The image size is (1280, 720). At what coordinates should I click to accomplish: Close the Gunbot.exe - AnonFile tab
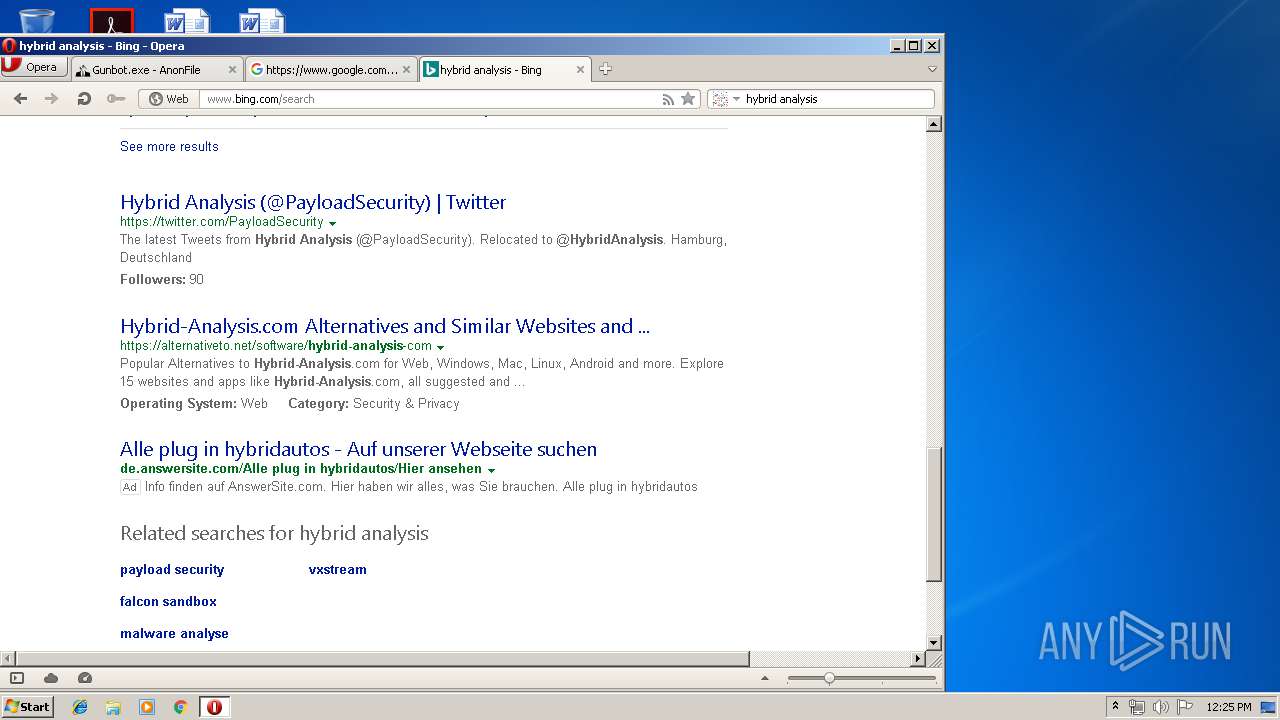pos(232,70)
